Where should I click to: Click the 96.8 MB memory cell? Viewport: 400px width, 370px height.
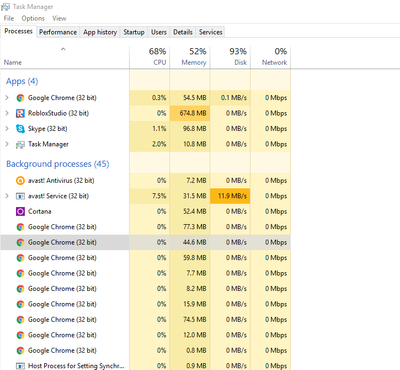tap(190, 129)
